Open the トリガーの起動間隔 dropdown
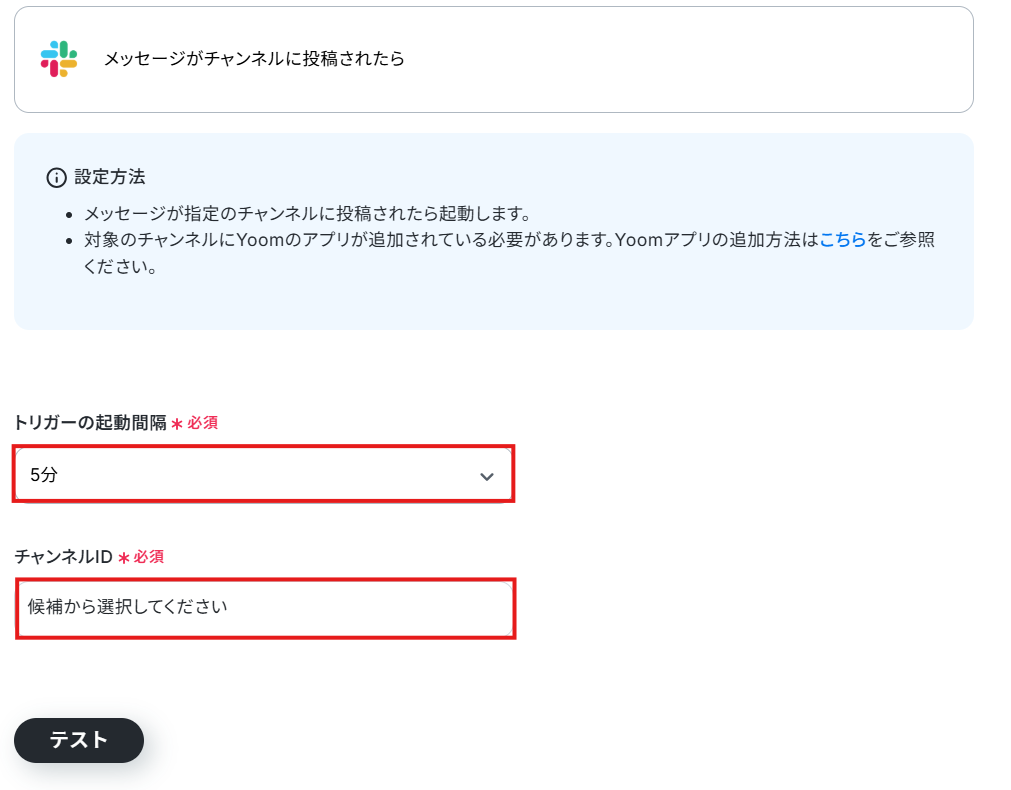 click(264, 474)
